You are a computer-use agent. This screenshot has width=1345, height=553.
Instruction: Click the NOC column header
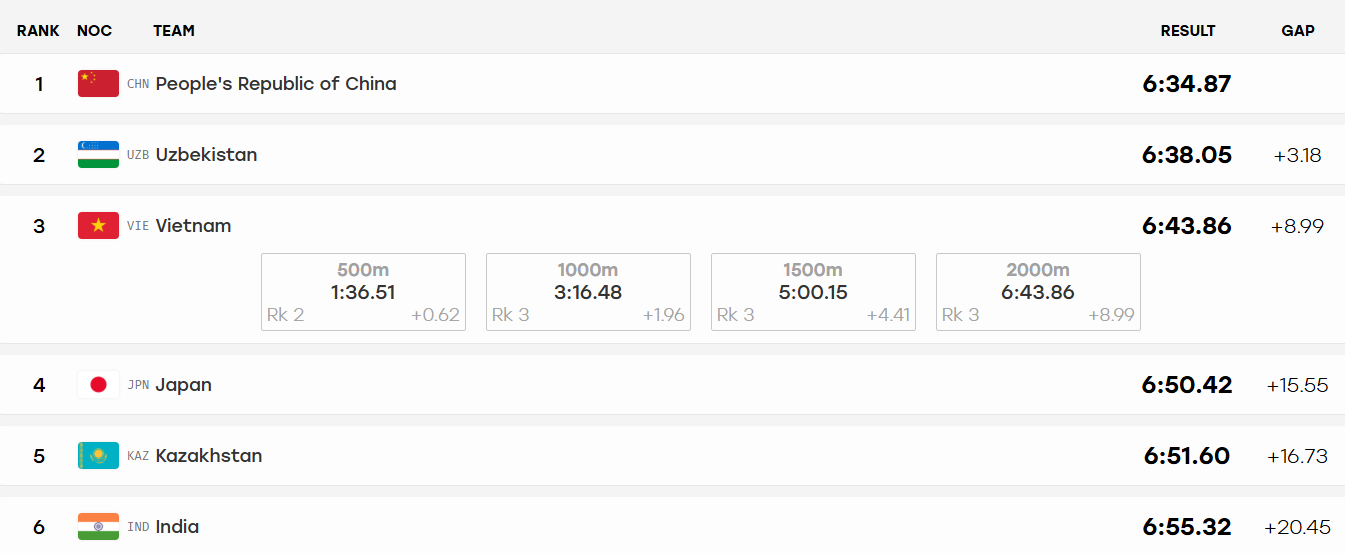pos(94,31)
